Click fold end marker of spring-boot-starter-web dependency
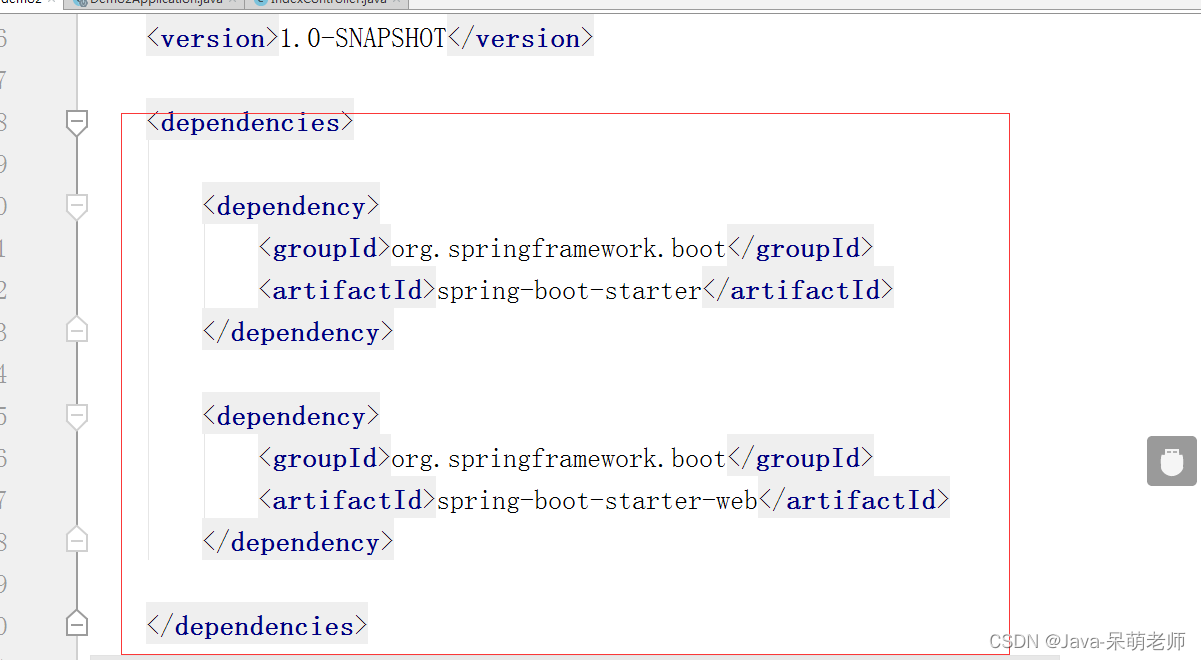 [x=77, y=540]
